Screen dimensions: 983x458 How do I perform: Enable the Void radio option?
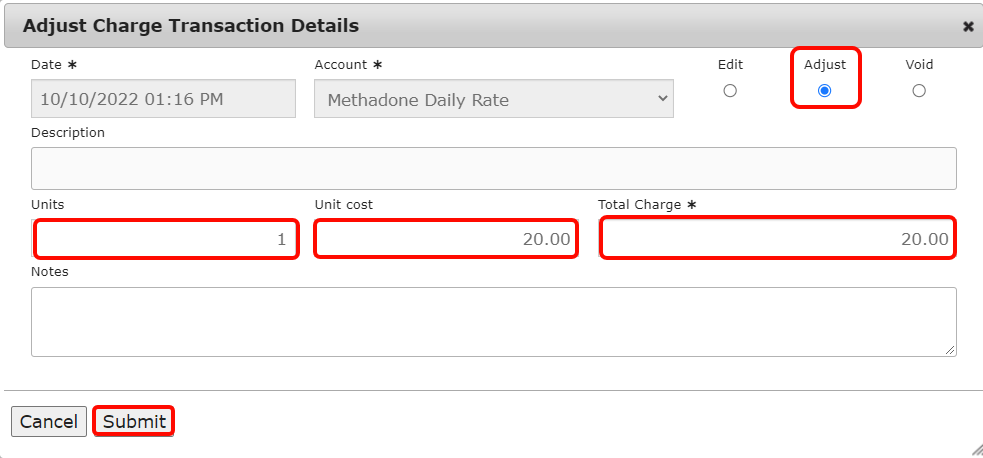(919, 91)
